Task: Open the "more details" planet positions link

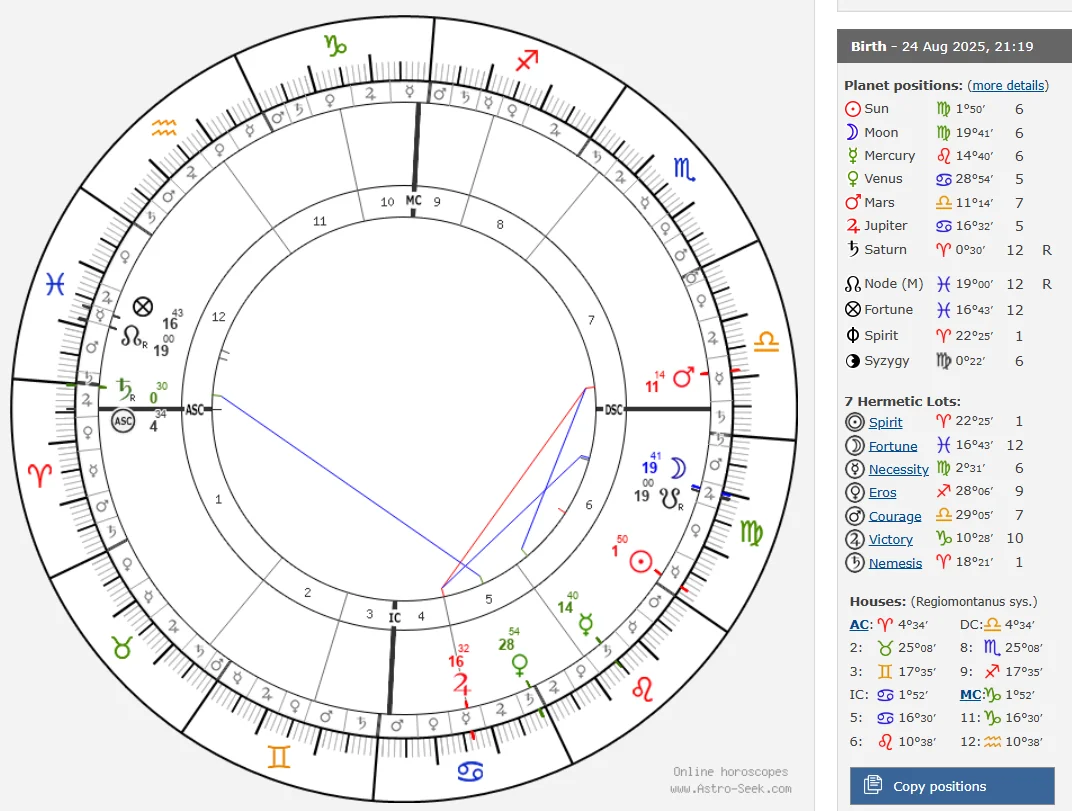Action: pyautogui.click(x=1008, y=85)
